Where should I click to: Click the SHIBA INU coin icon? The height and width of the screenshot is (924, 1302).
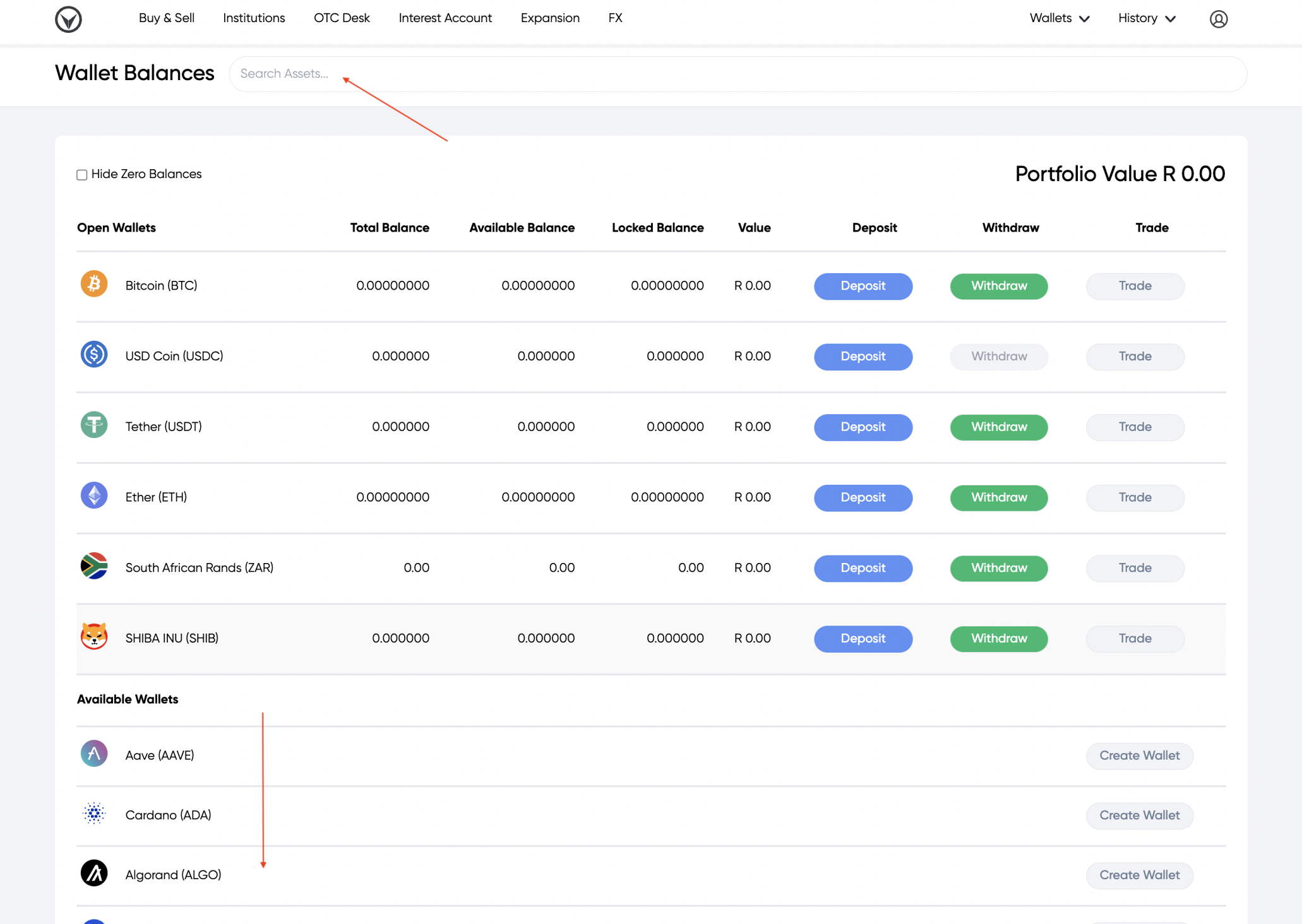[93, 637]
